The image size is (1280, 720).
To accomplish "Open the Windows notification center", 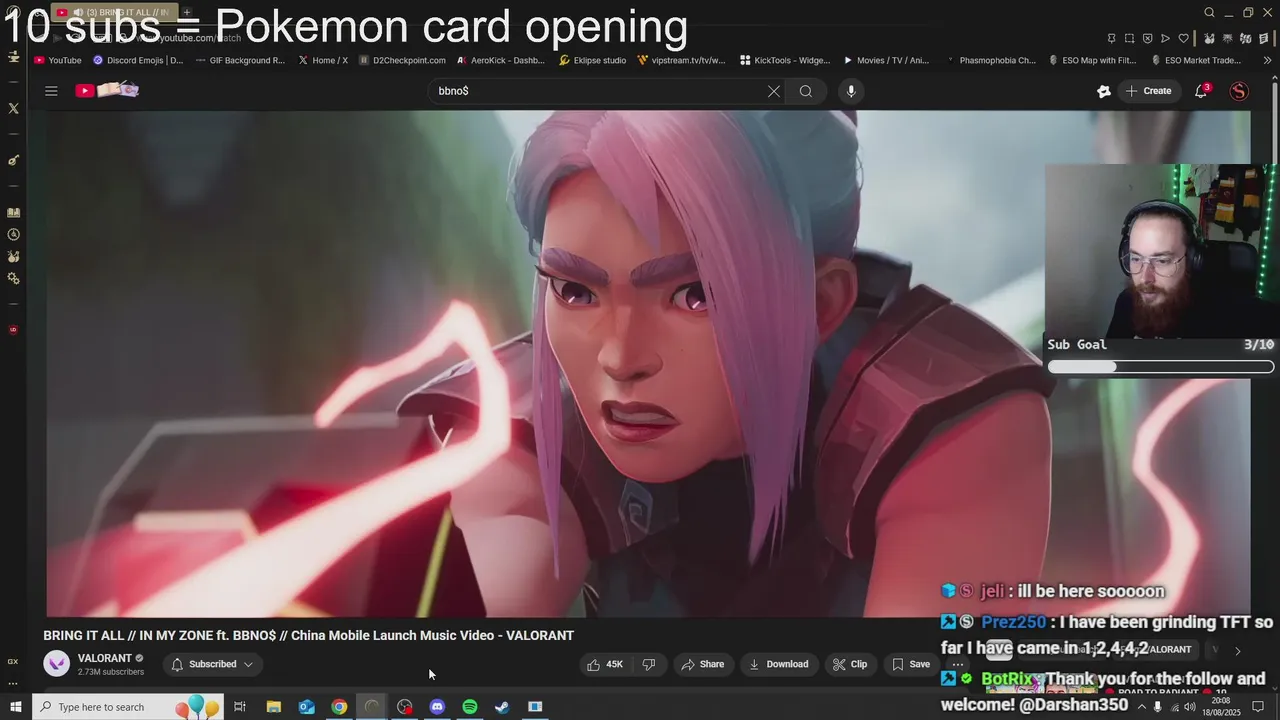I will [1259, 707].
